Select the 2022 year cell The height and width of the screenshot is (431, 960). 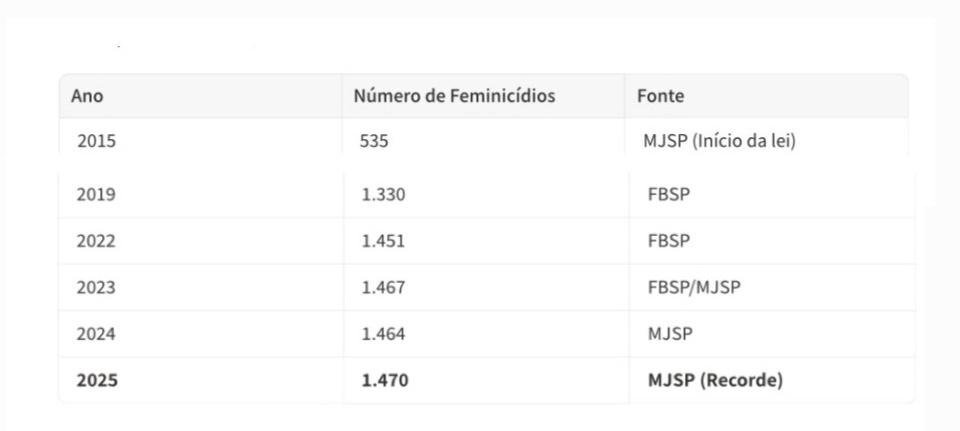96,241
